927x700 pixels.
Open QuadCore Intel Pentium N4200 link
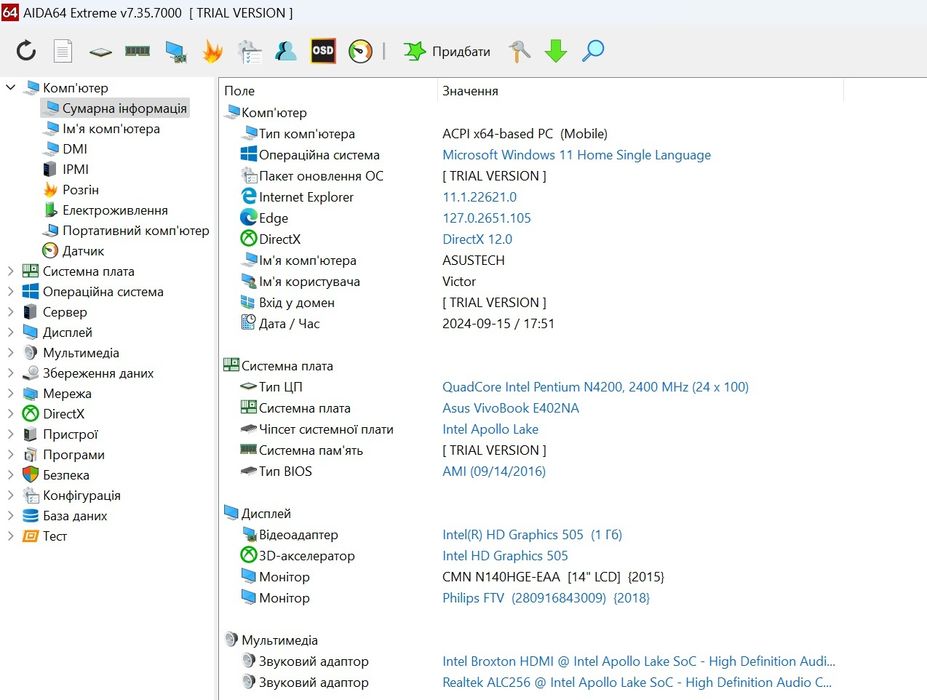[x=595, y=387]
